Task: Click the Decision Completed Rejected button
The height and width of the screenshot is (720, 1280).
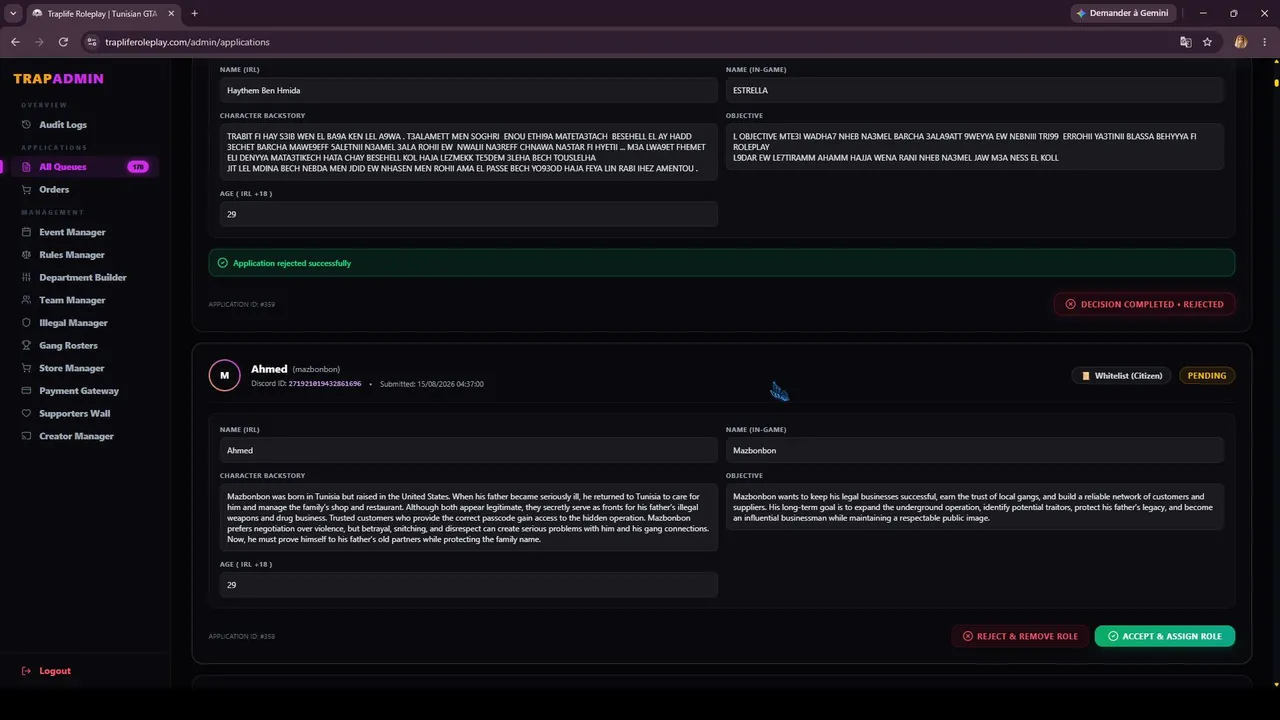Action: [1145, 304]
